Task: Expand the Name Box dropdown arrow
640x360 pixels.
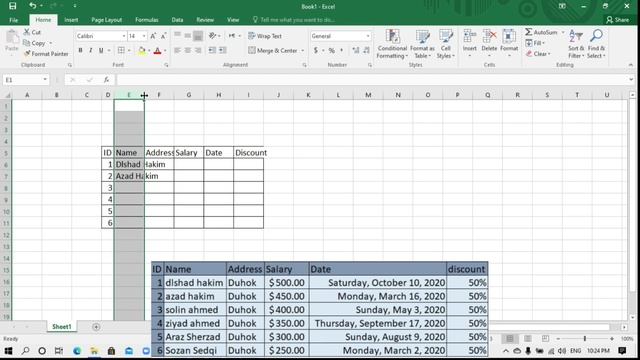Action: (45, 80)
